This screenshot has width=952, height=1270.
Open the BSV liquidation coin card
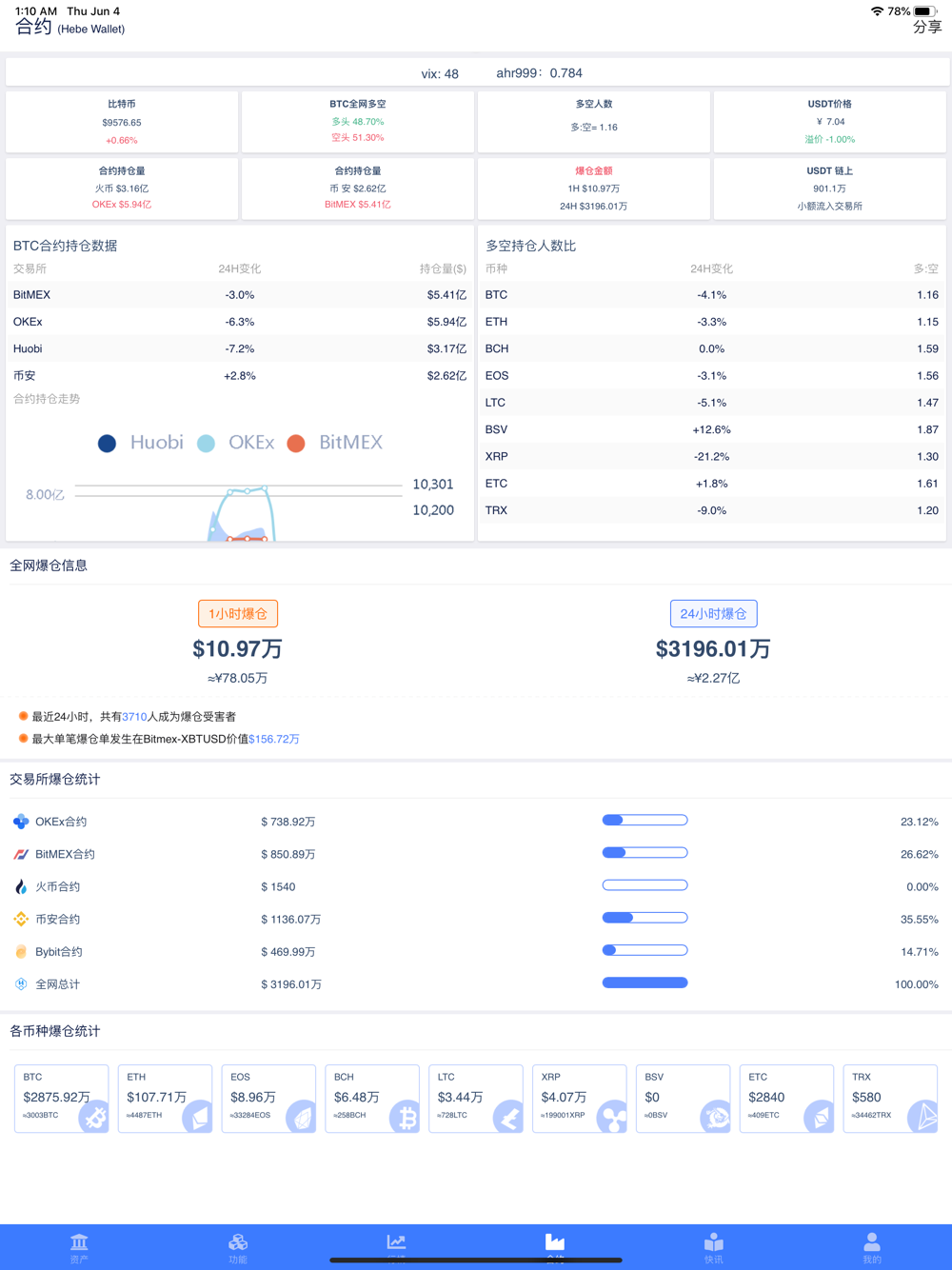684,1099
